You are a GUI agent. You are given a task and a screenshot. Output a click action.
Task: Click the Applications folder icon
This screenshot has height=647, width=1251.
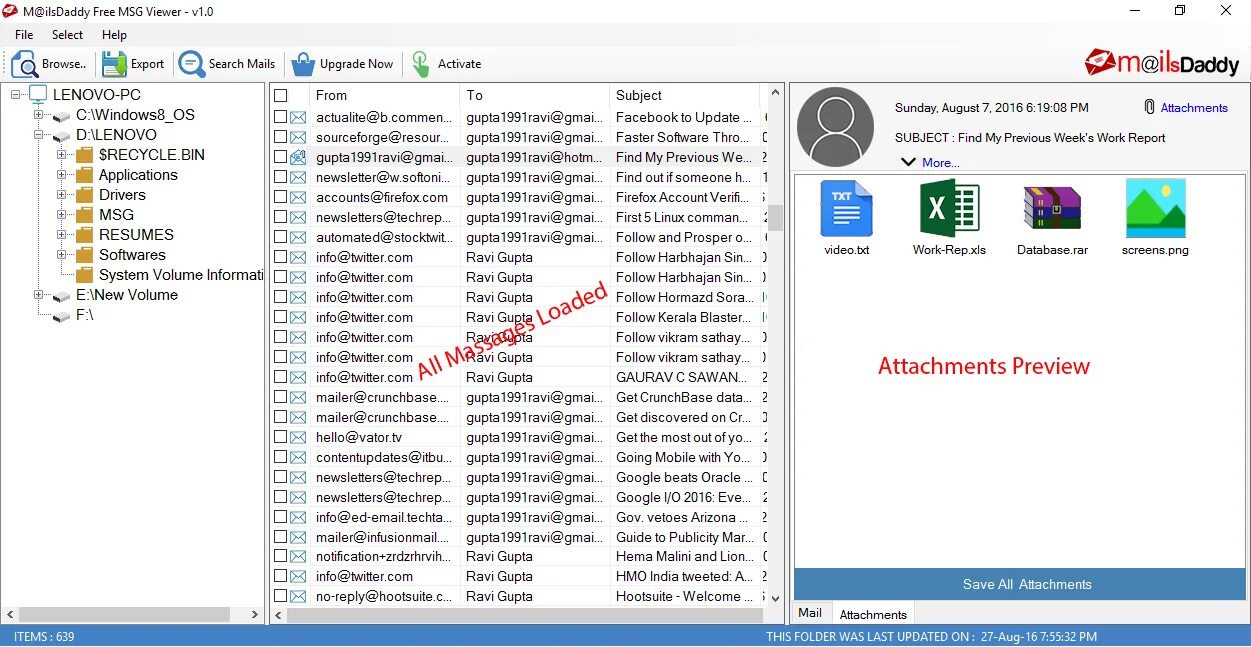point(84,175)
